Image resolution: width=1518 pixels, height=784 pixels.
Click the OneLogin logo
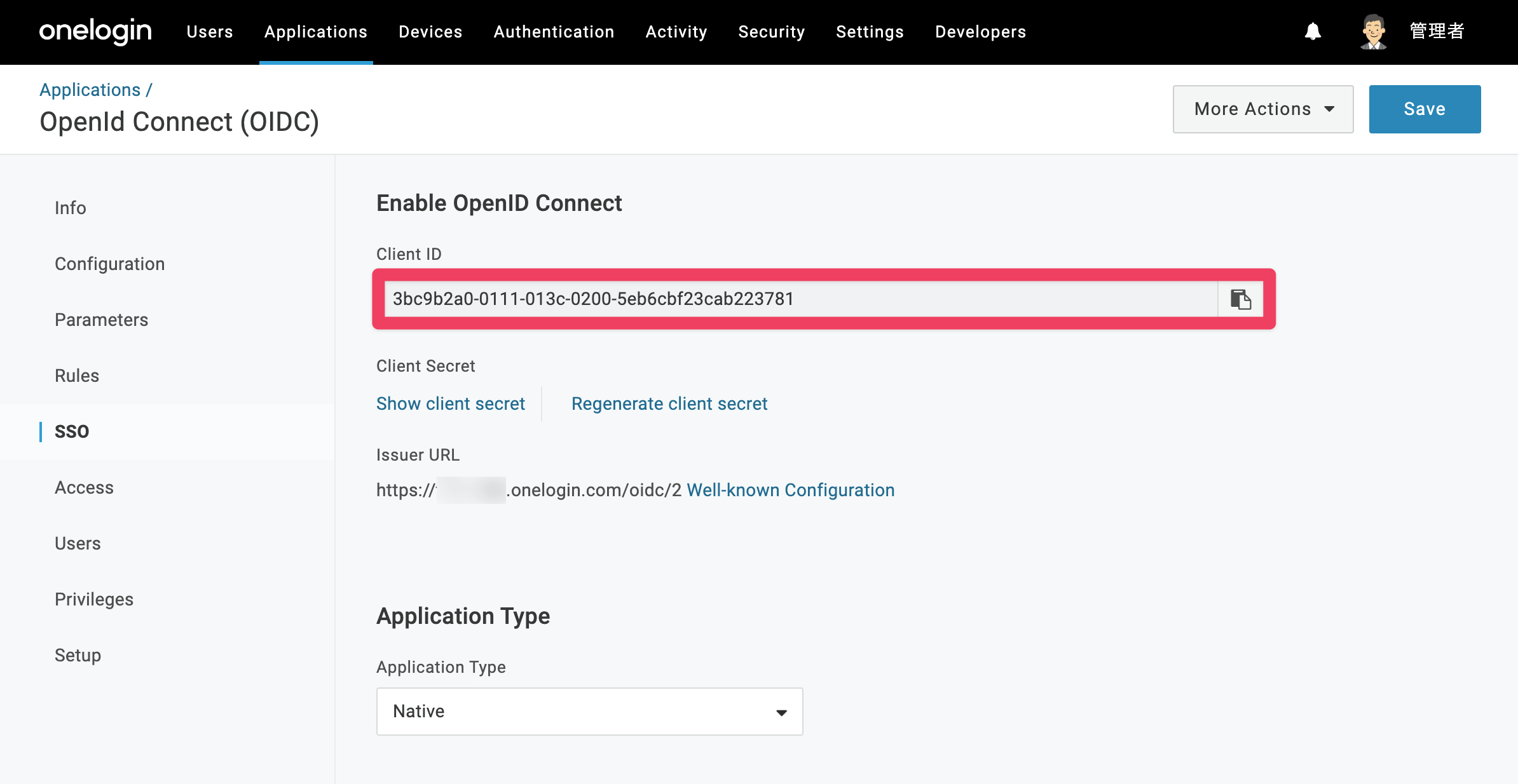[95, 31]
